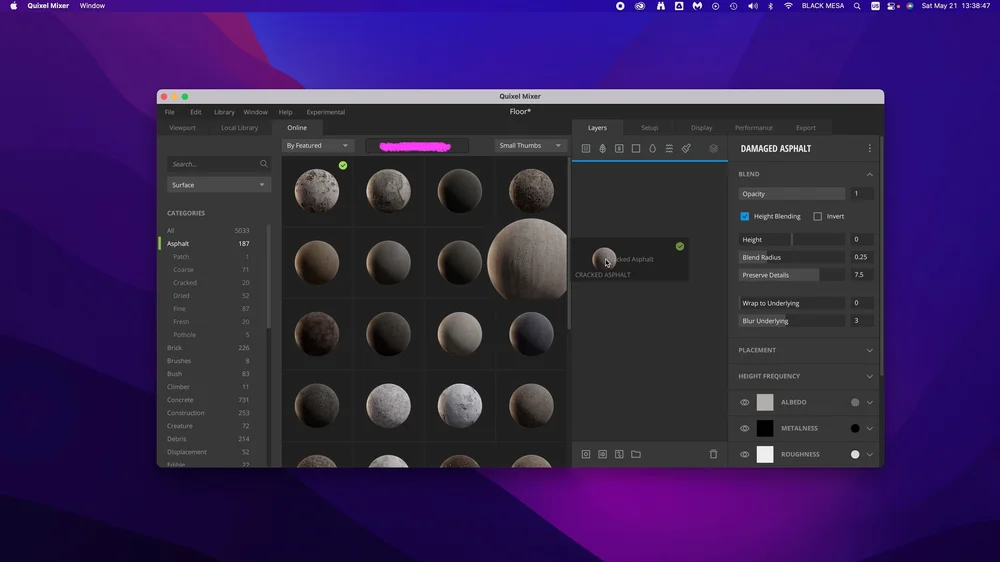Image resolution: width=1000 pixels, height=562 pixels.
Task: Select the asphalt thumbnail with green checkmark
Action: pyautogui.click(x=317, y=190)
